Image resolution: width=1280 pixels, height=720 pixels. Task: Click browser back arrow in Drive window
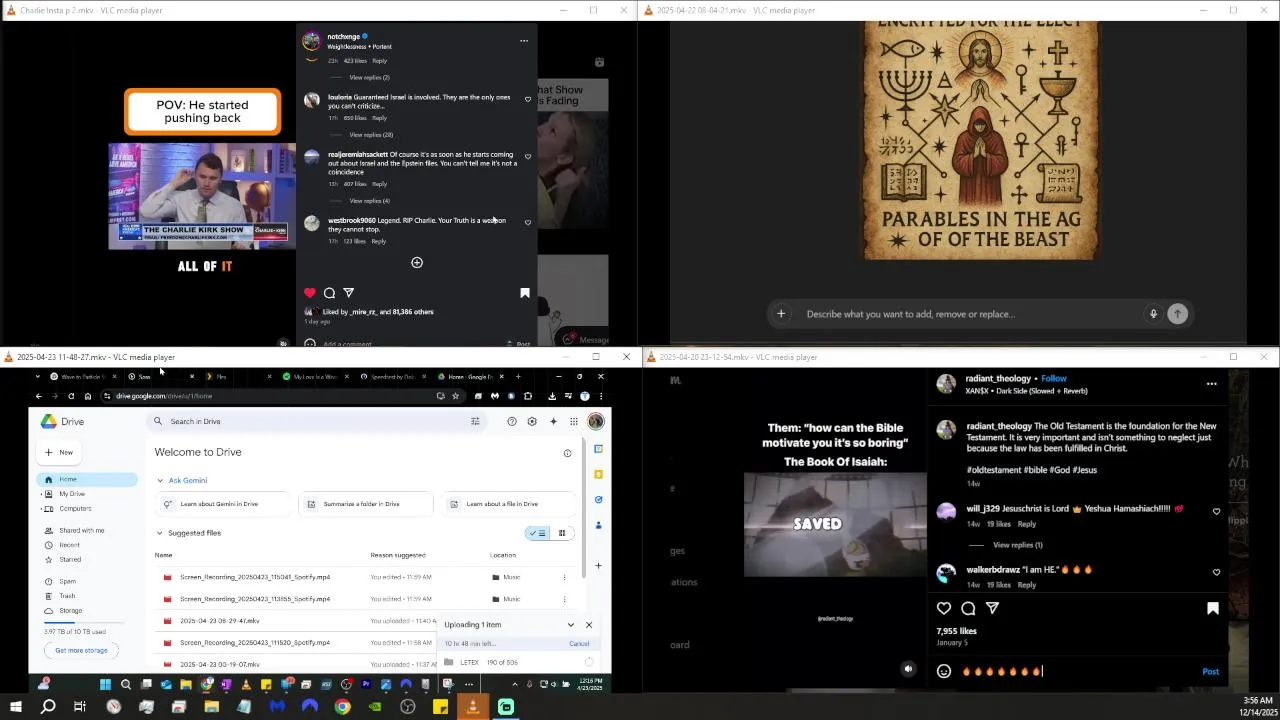coord(39,396)
